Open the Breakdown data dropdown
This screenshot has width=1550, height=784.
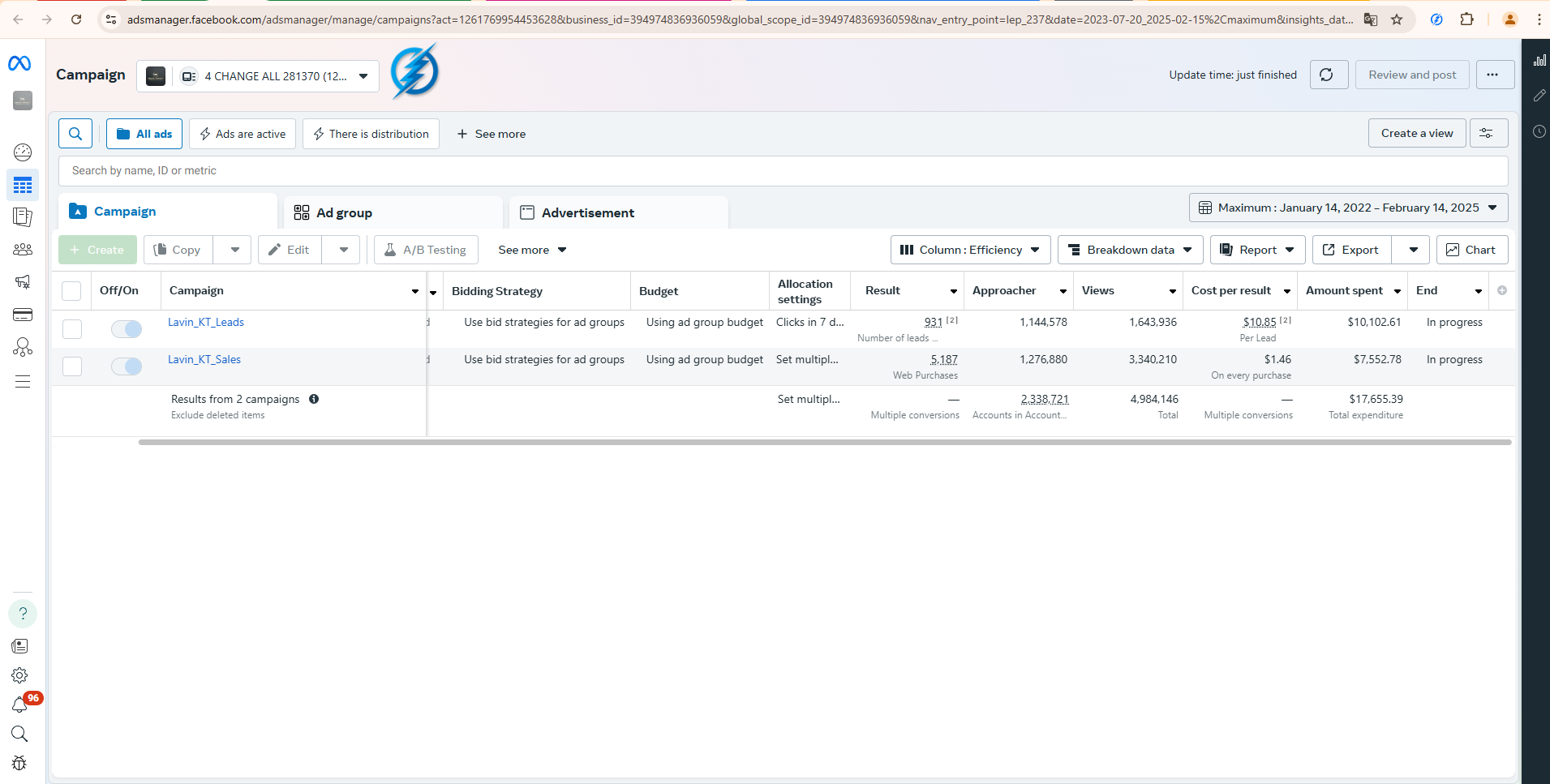[x=1130, y=250]
